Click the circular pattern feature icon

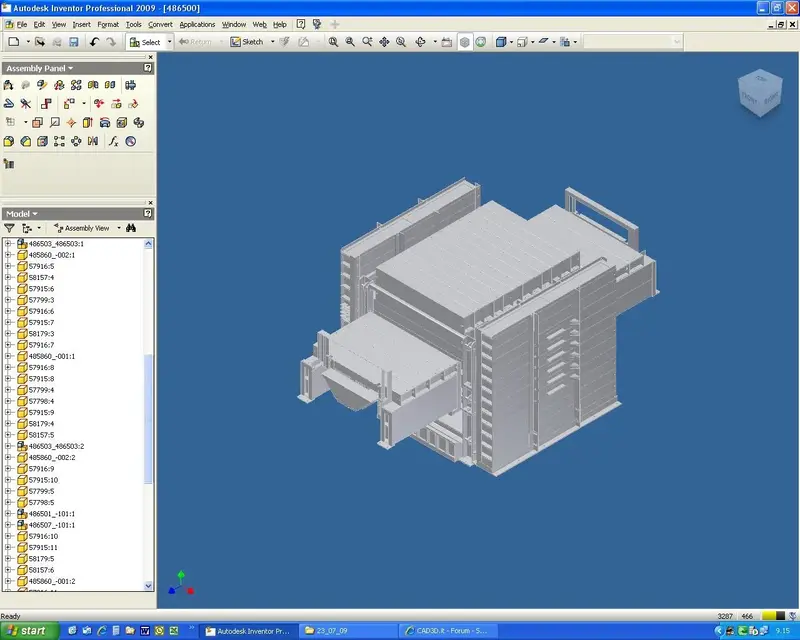click(76, 141)
